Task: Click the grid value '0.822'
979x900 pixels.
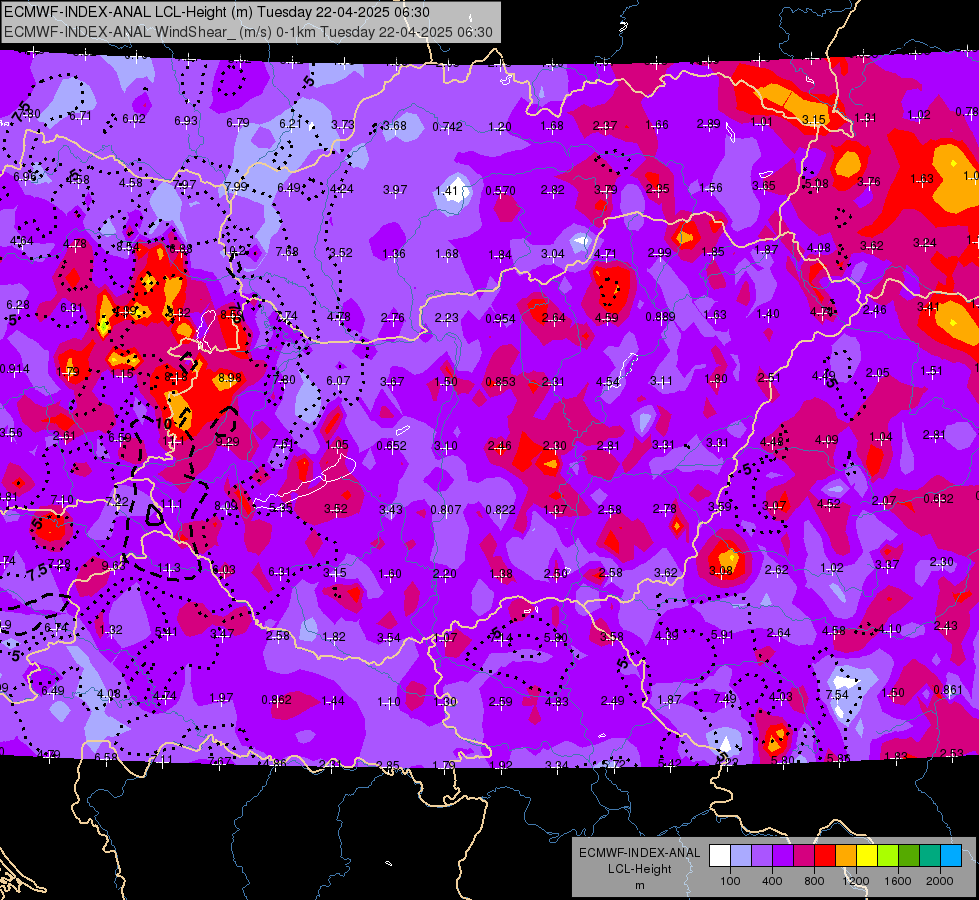Action: 500,510
